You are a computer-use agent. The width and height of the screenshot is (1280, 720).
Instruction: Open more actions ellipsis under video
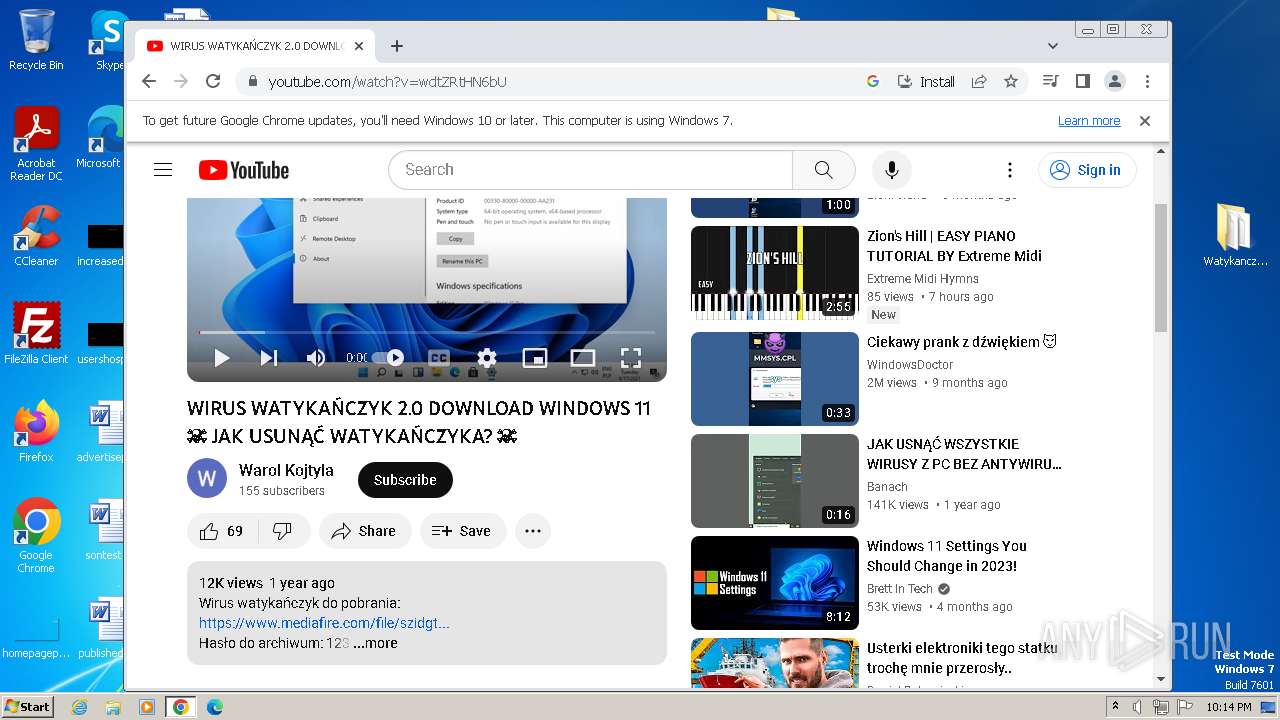533,531
